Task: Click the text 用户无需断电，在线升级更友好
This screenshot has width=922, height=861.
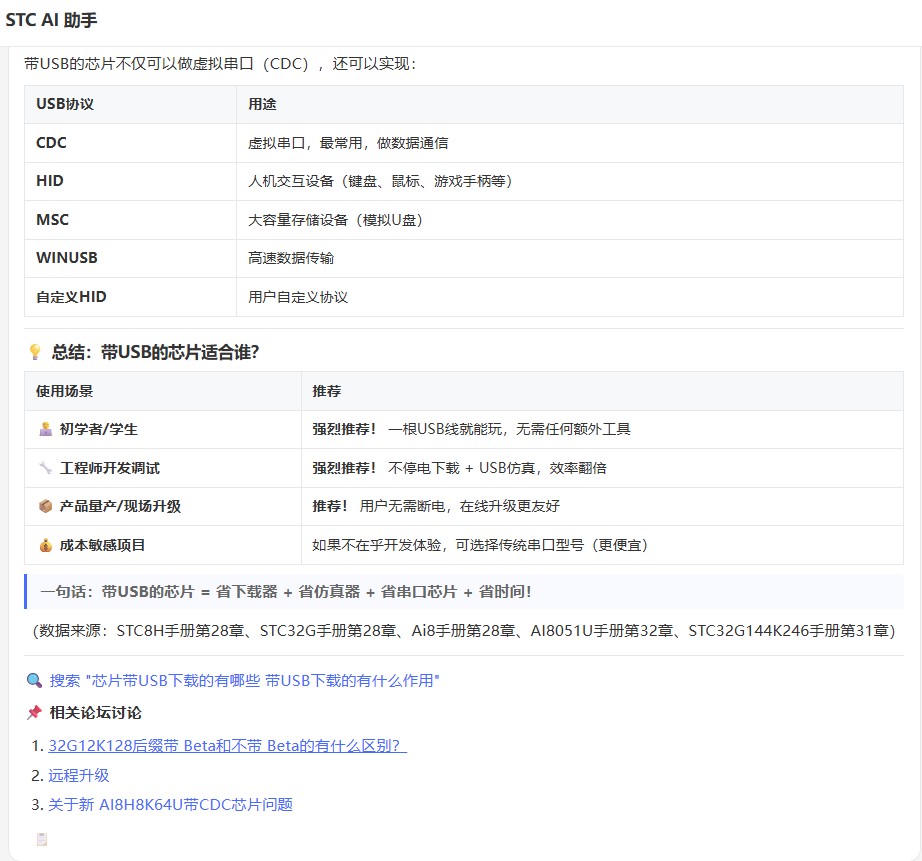Action: coord(460,506)
